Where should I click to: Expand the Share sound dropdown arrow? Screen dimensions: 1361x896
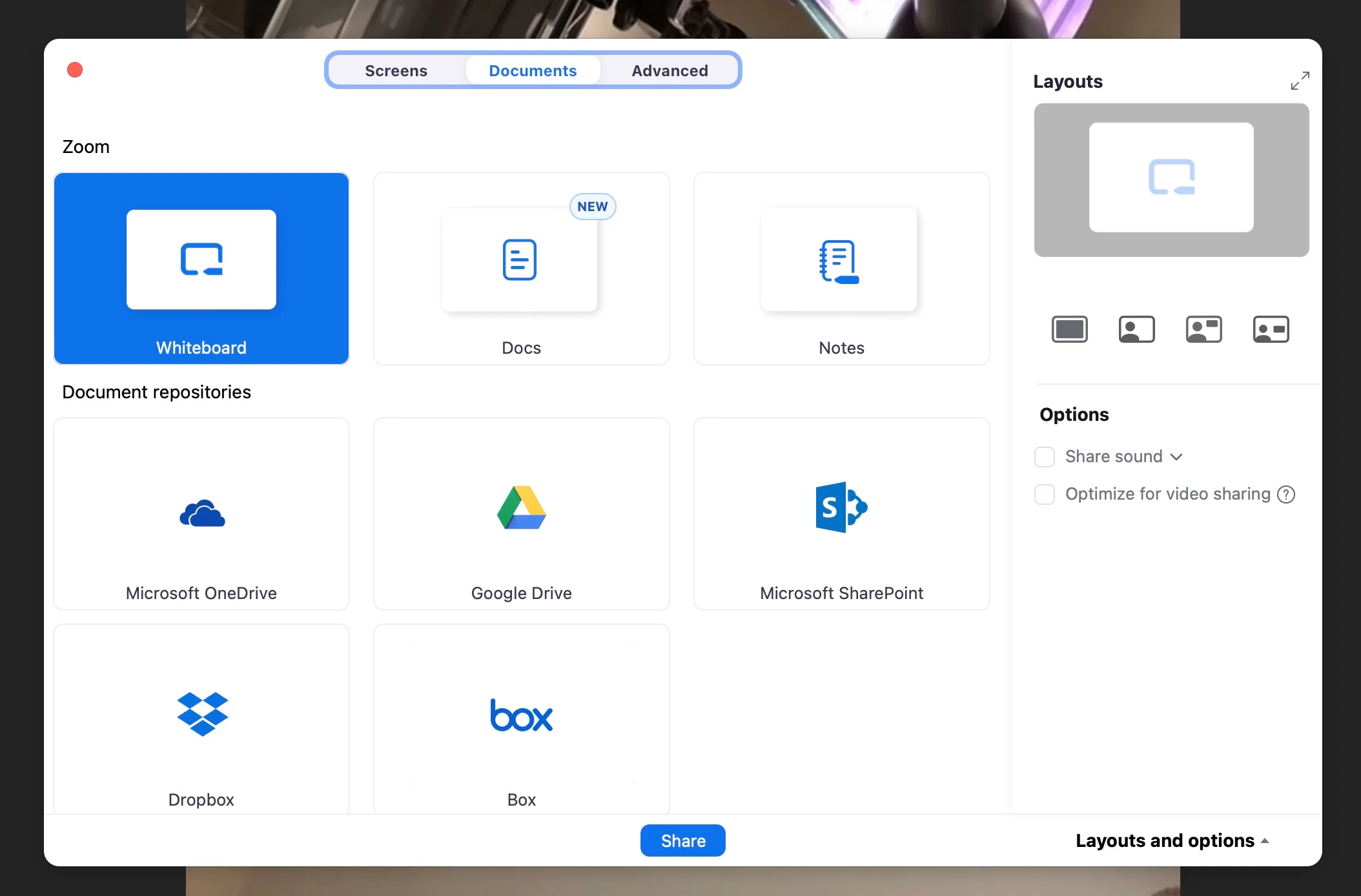1176,457
